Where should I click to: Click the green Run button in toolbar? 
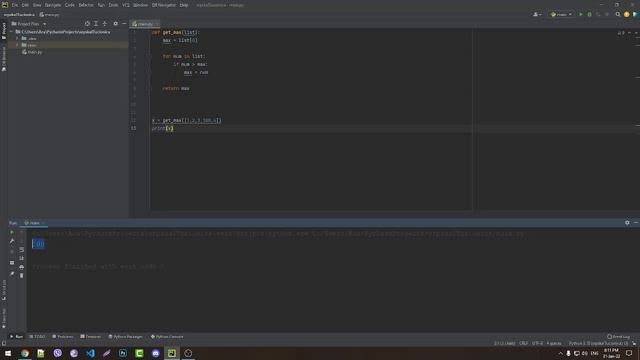click(581, 14)
